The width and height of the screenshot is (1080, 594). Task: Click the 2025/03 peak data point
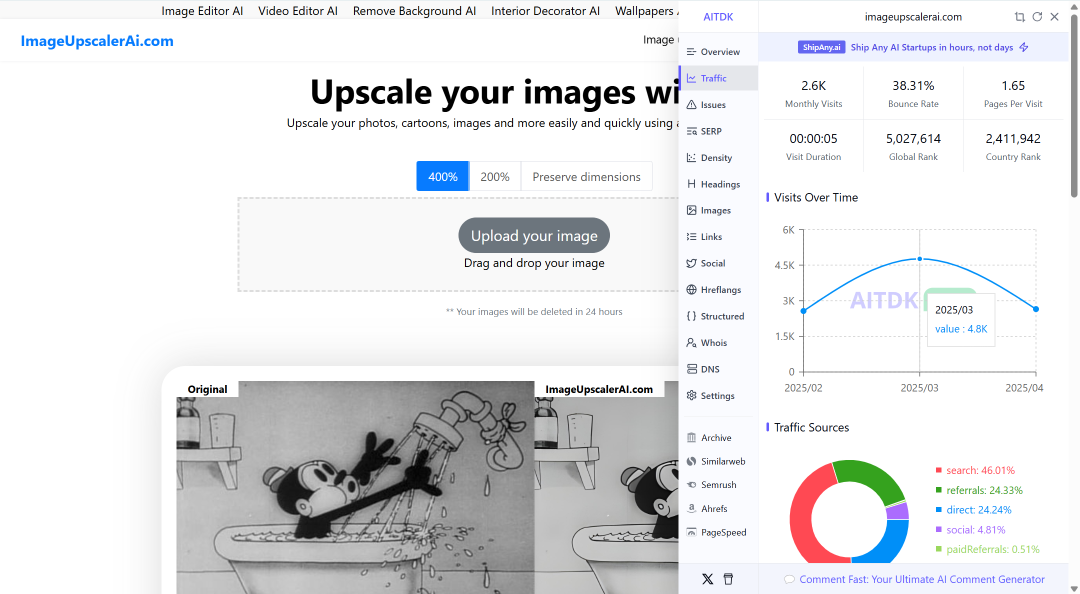920,259
